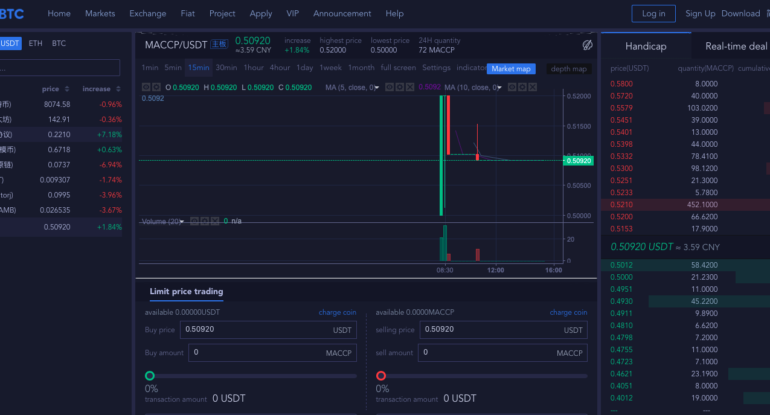Viewport: 770px width, 415px height.
Task: Select the 15min chart interval
Action: point(198,68)
